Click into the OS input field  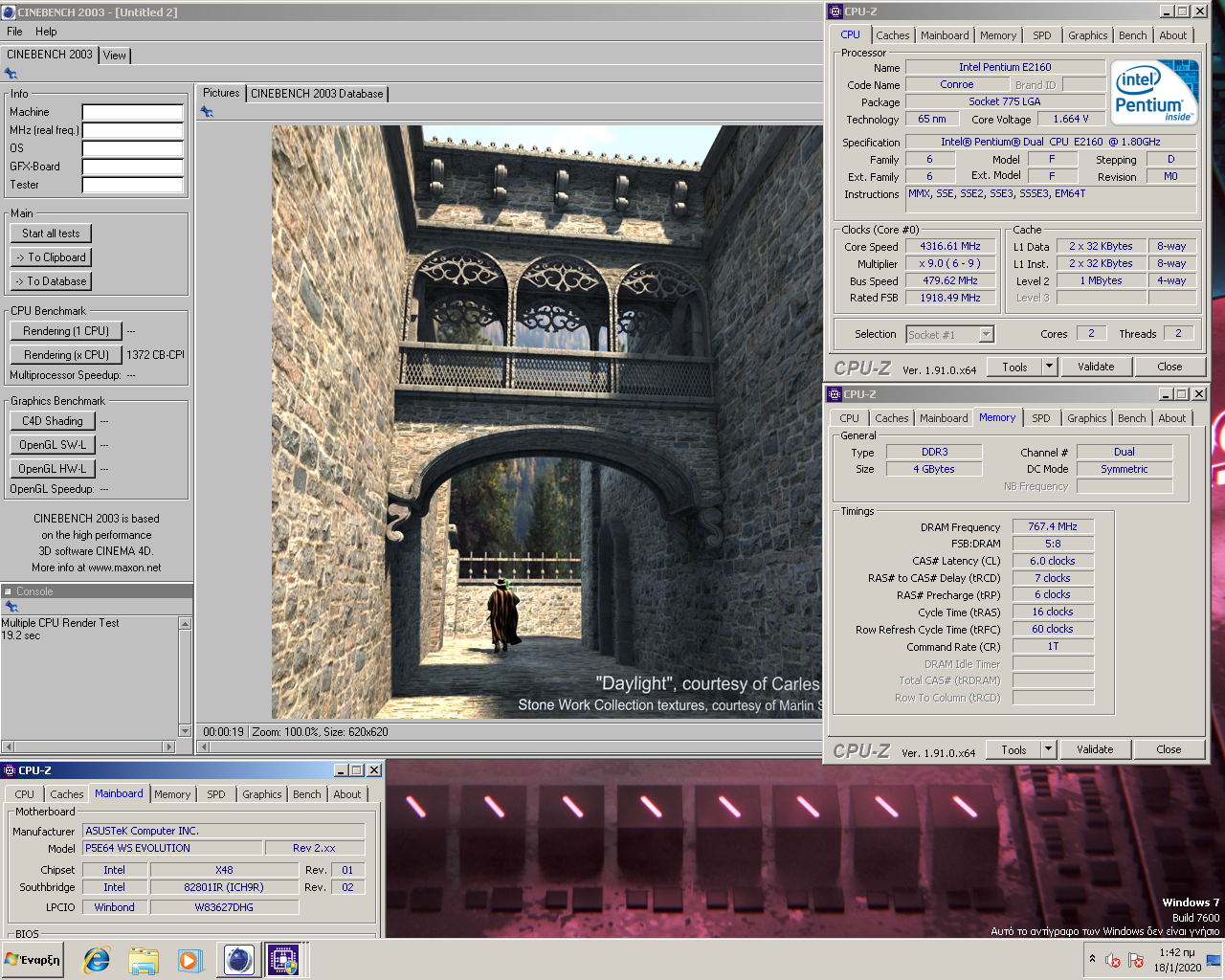coord(133,148)
